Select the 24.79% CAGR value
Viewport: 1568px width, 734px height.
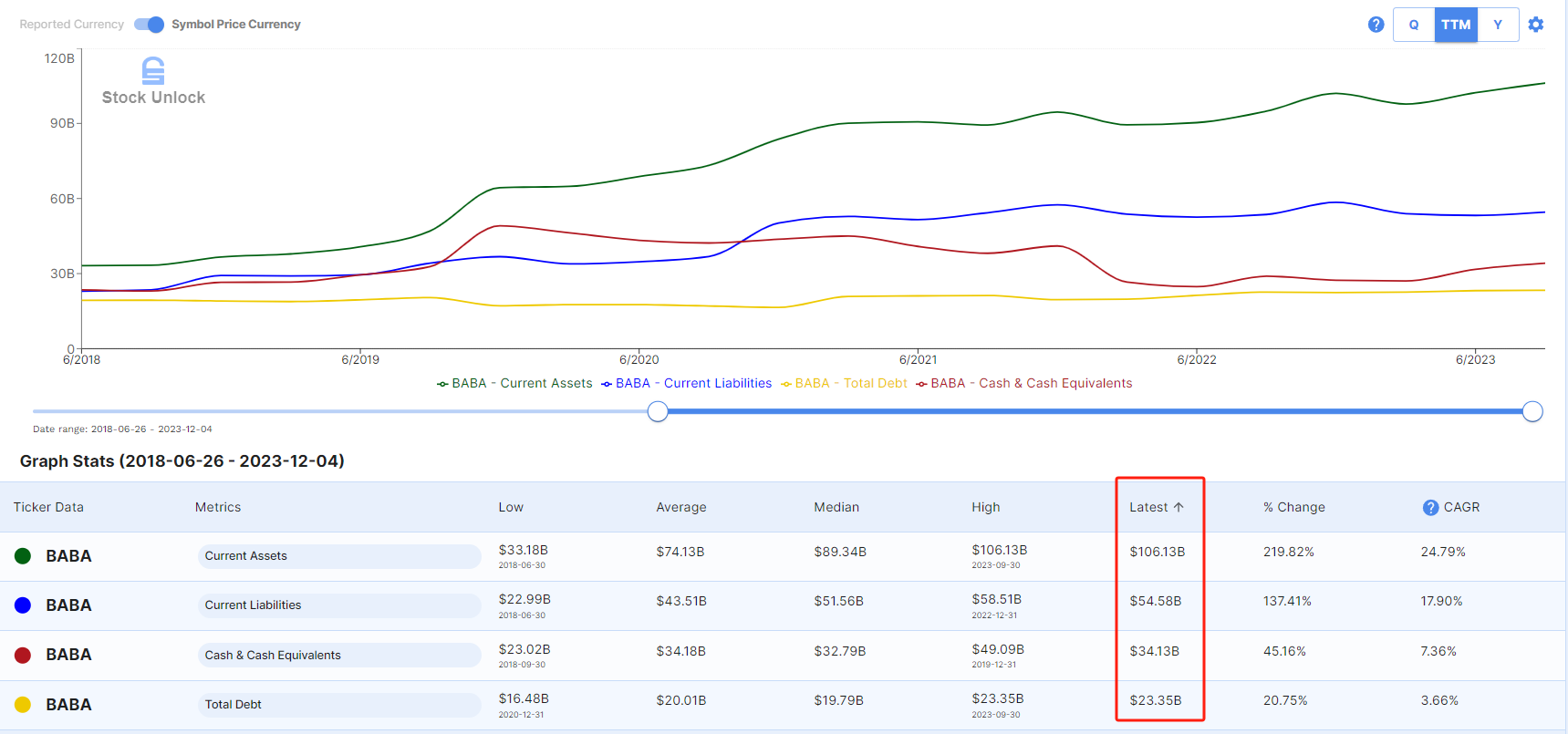pos(1443,552)
